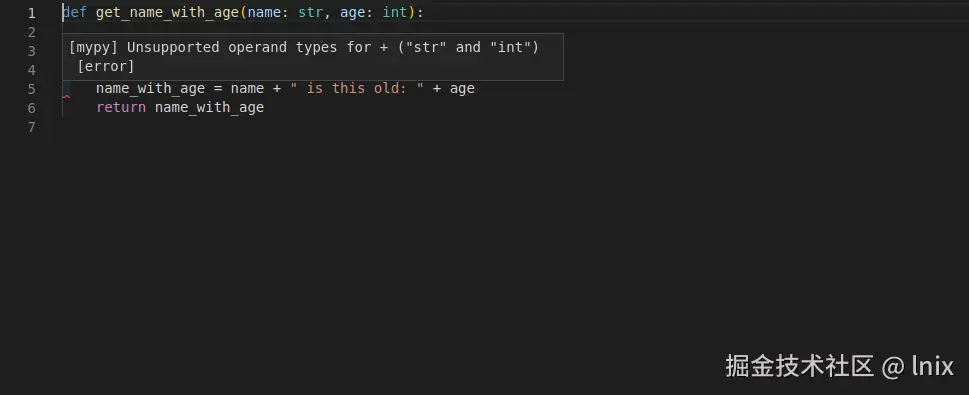The height and width of the screenshot is (395, 969).
Task: Select line number 6 in the gutter
Action: coord(32,108)
